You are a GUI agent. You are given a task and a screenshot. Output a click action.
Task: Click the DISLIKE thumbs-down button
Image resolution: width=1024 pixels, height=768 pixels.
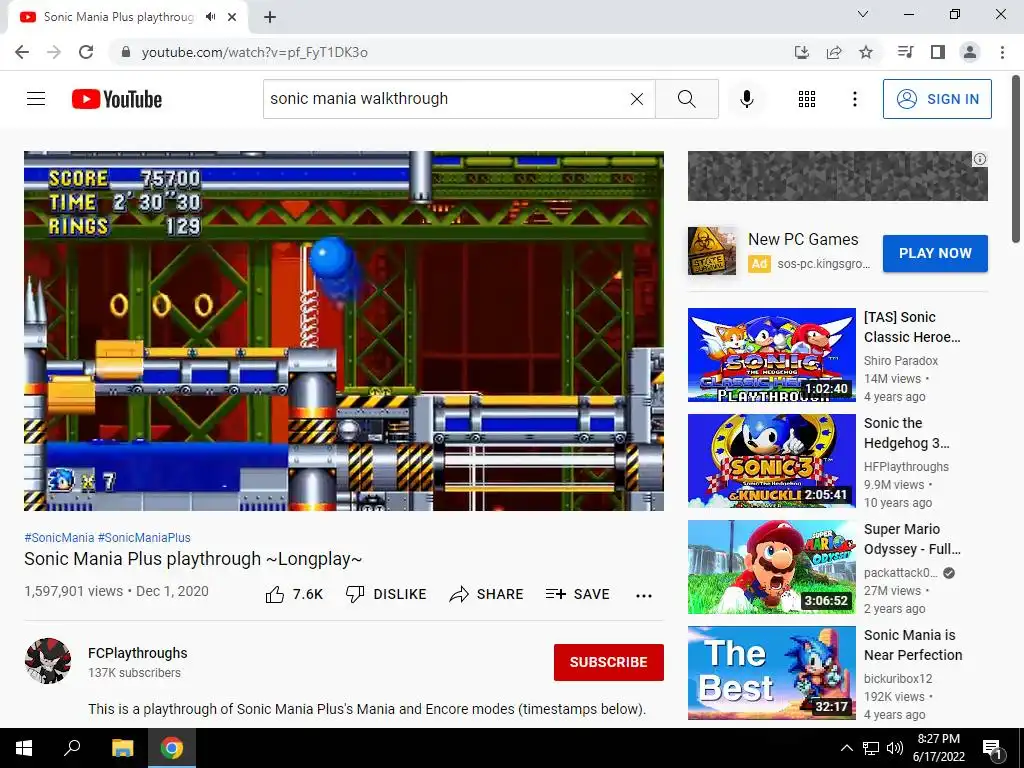click(x=386, y=594)
